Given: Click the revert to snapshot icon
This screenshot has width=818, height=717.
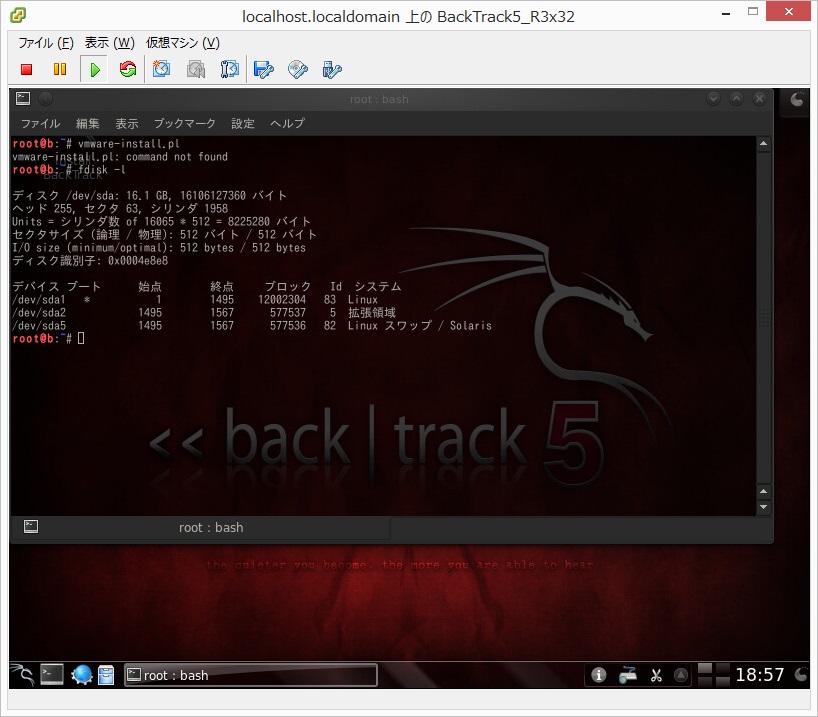Looking at the screenshot, I should tap(196, 69).
